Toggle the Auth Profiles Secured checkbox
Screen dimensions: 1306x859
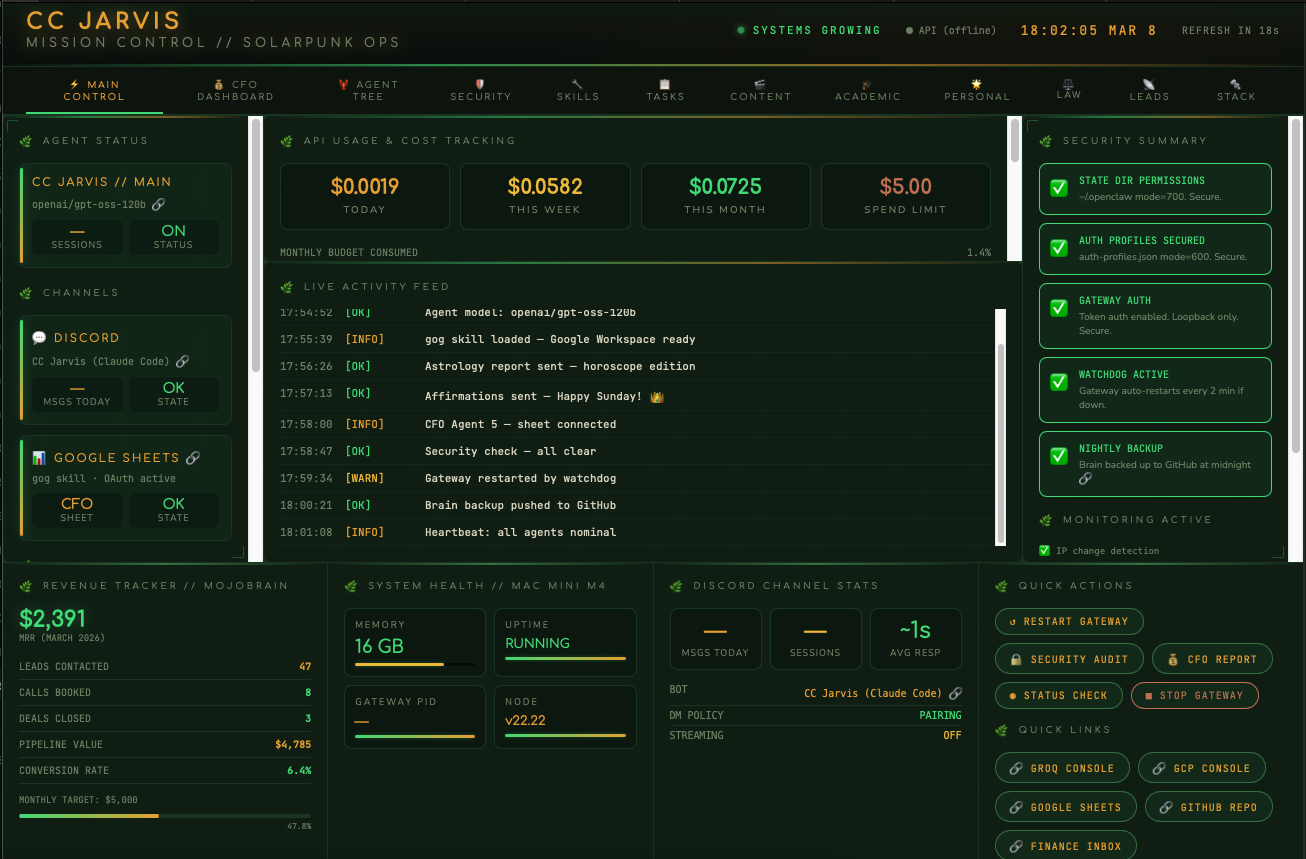pos(1059,247)
